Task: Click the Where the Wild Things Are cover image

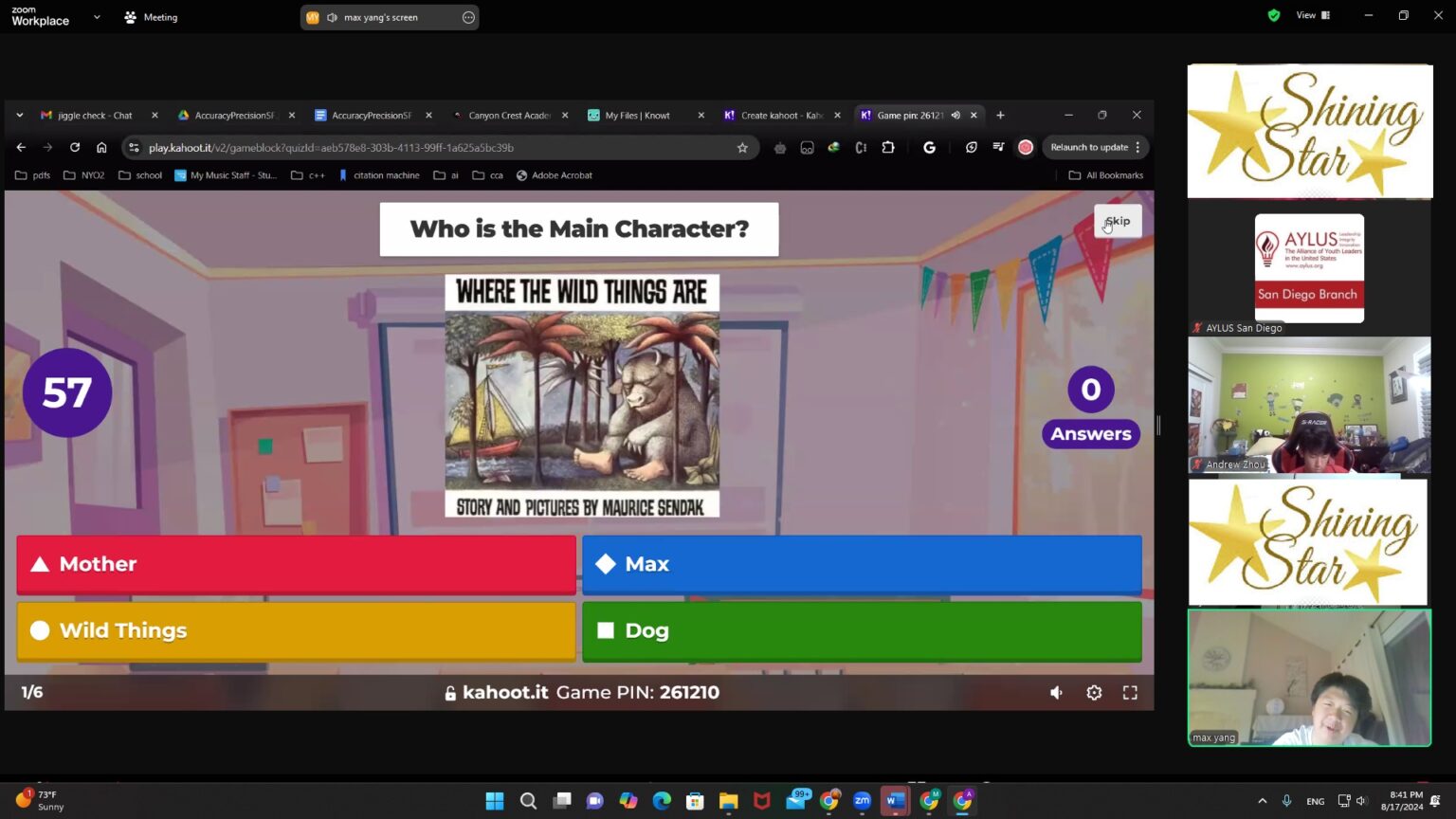Action: (x=582, y=396)
